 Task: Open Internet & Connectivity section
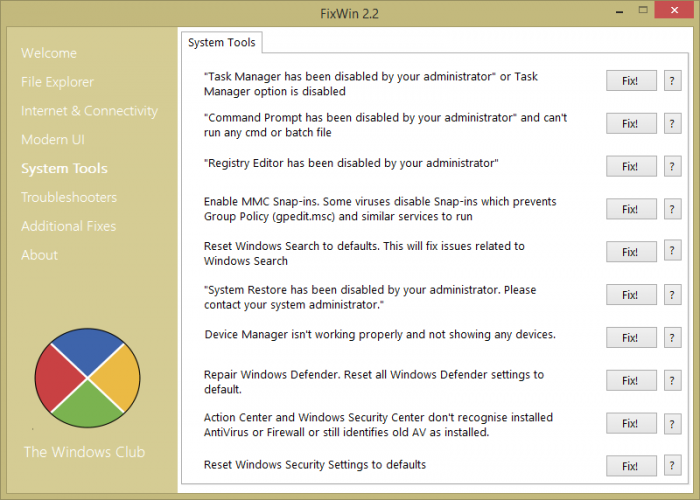tap(89, 111)
